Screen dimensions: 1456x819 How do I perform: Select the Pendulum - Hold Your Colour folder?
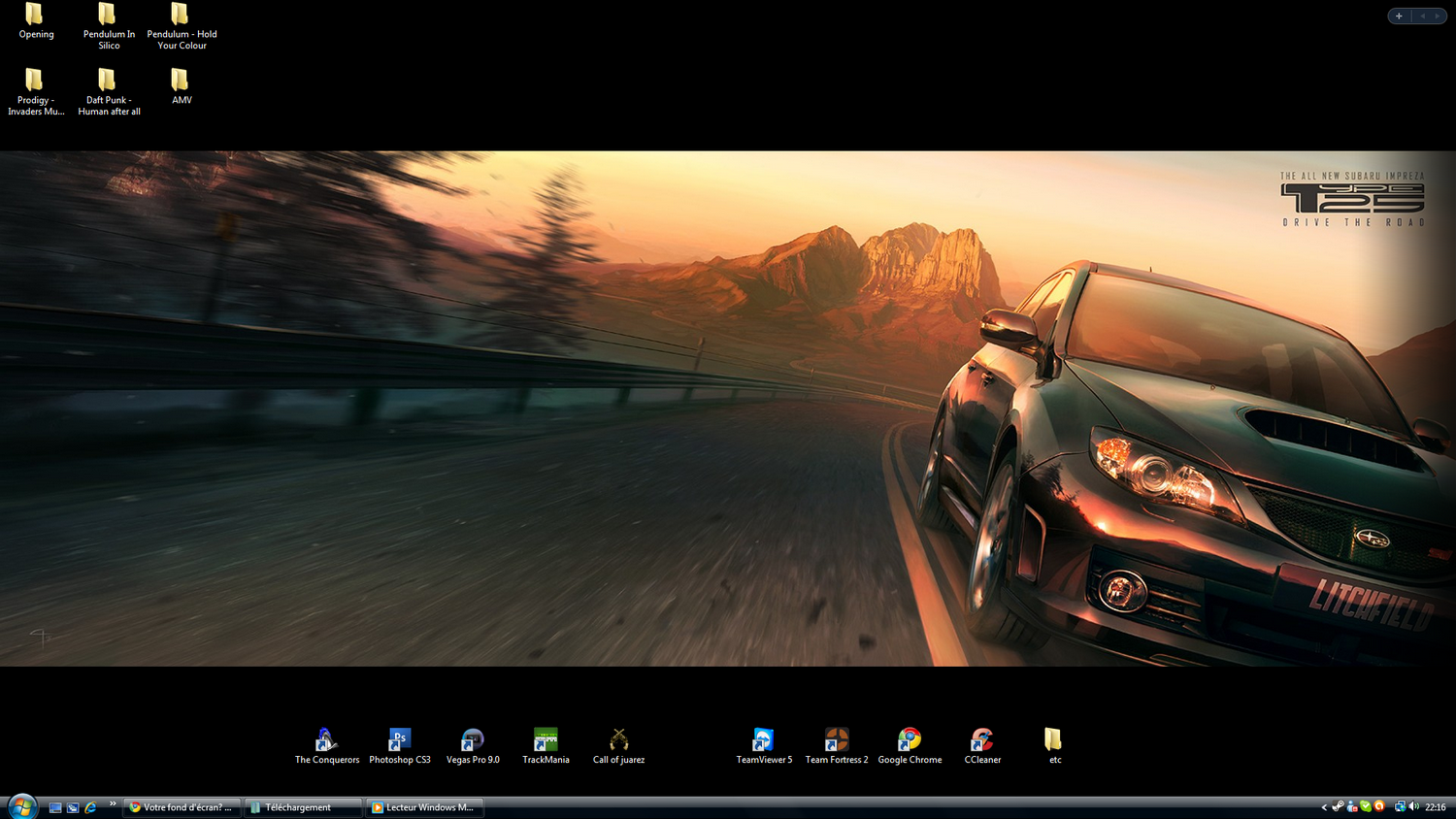pyautogui.click(x=182, y=26)
